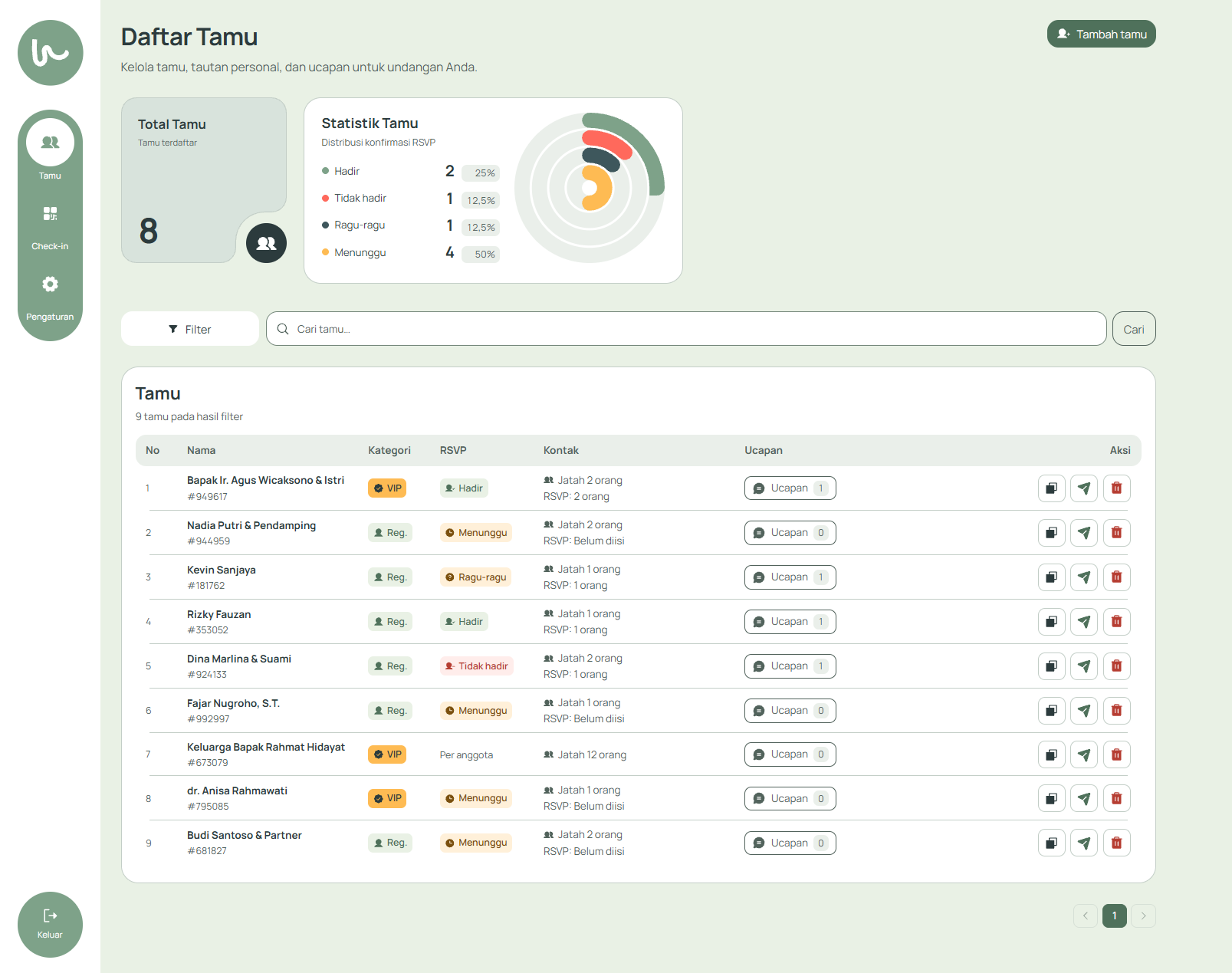The image size is (1232, 973).
Task: Focus the Cari tamu search field
Action: [x=686, y=329]
